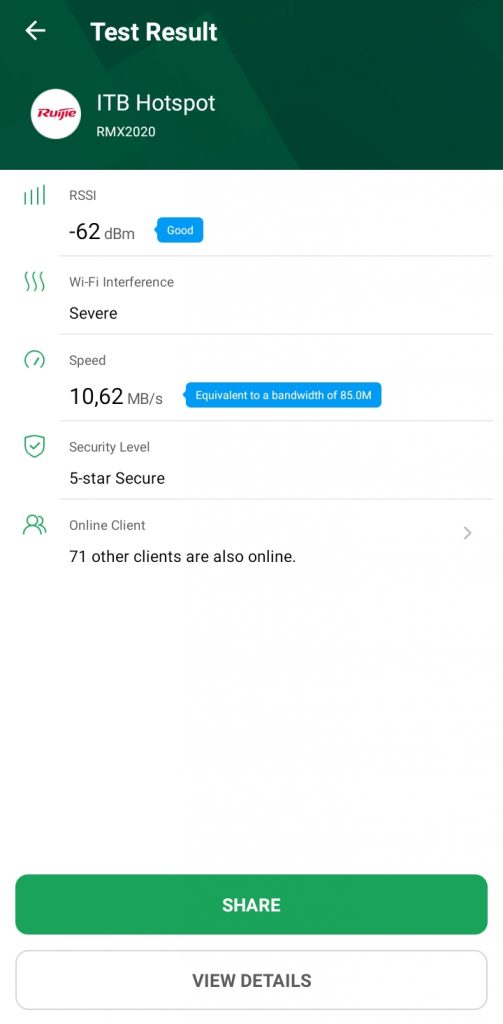Click the Severe interference value

93,313
